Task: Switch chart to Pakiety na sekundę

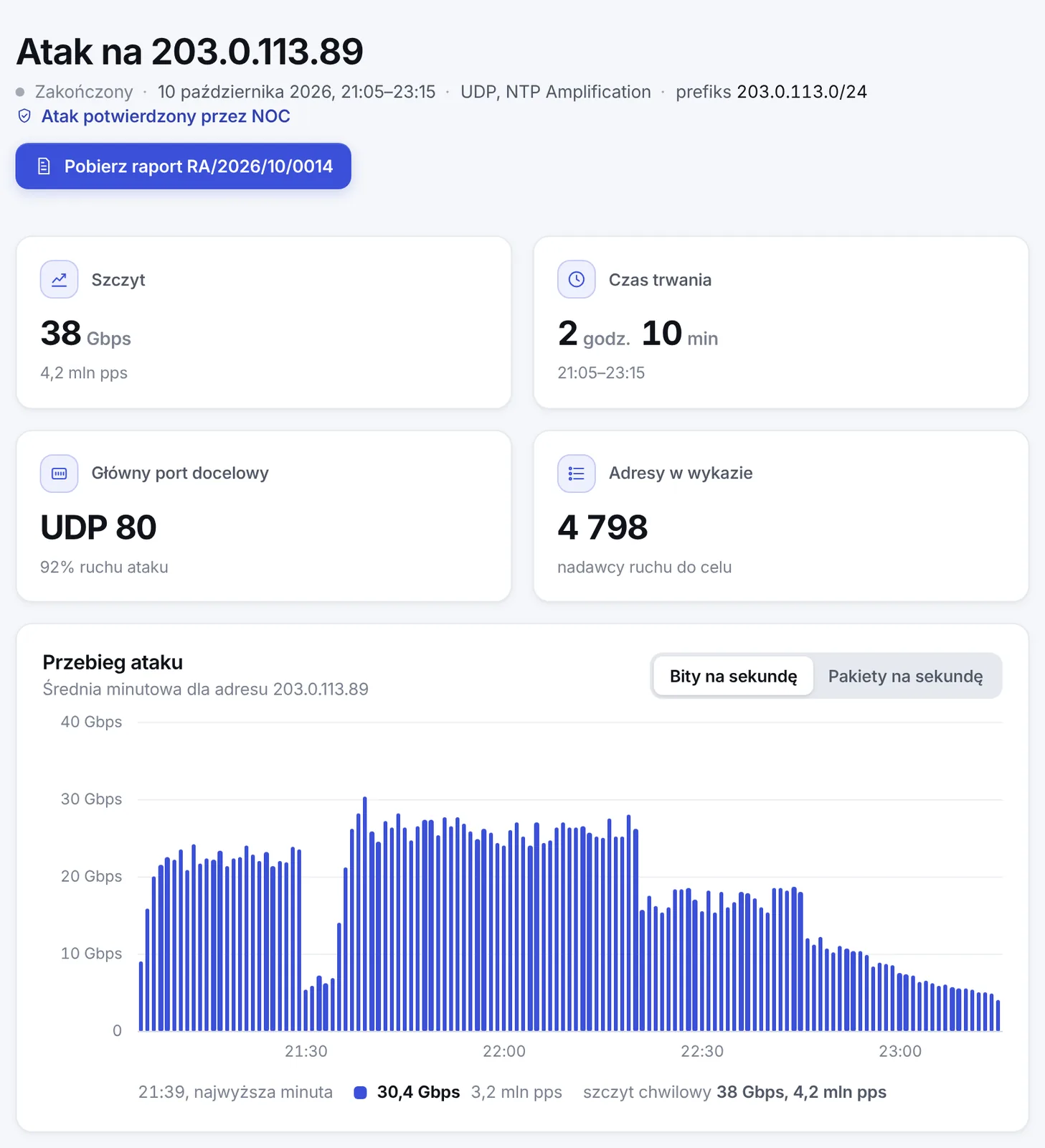Action: click(x=905, y=676)
